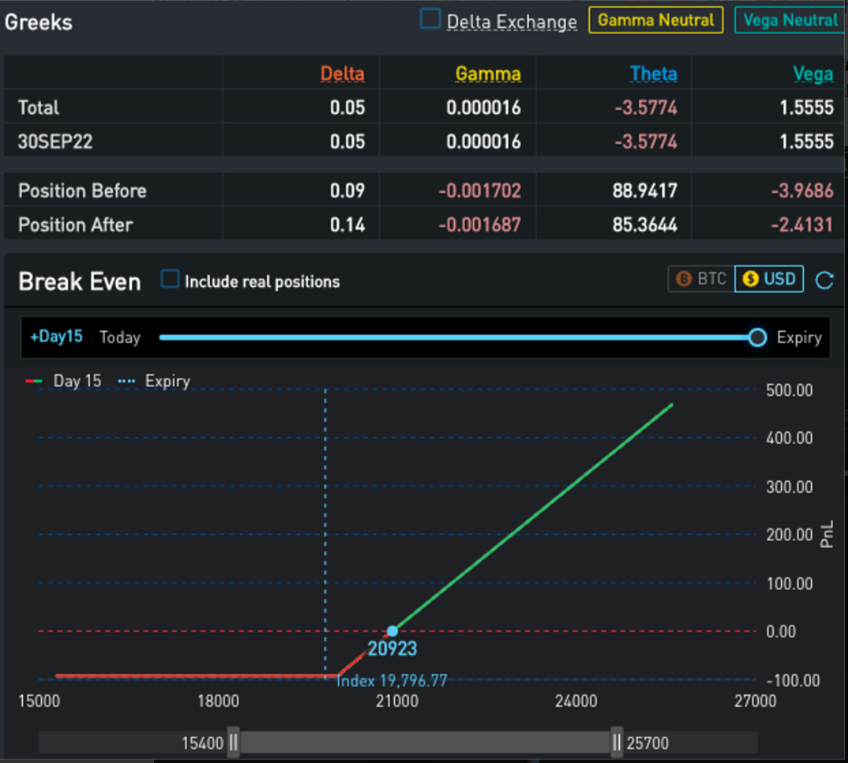Click the Today label on time slider
This screenshot has height=763, width=848.
[120, 337]
